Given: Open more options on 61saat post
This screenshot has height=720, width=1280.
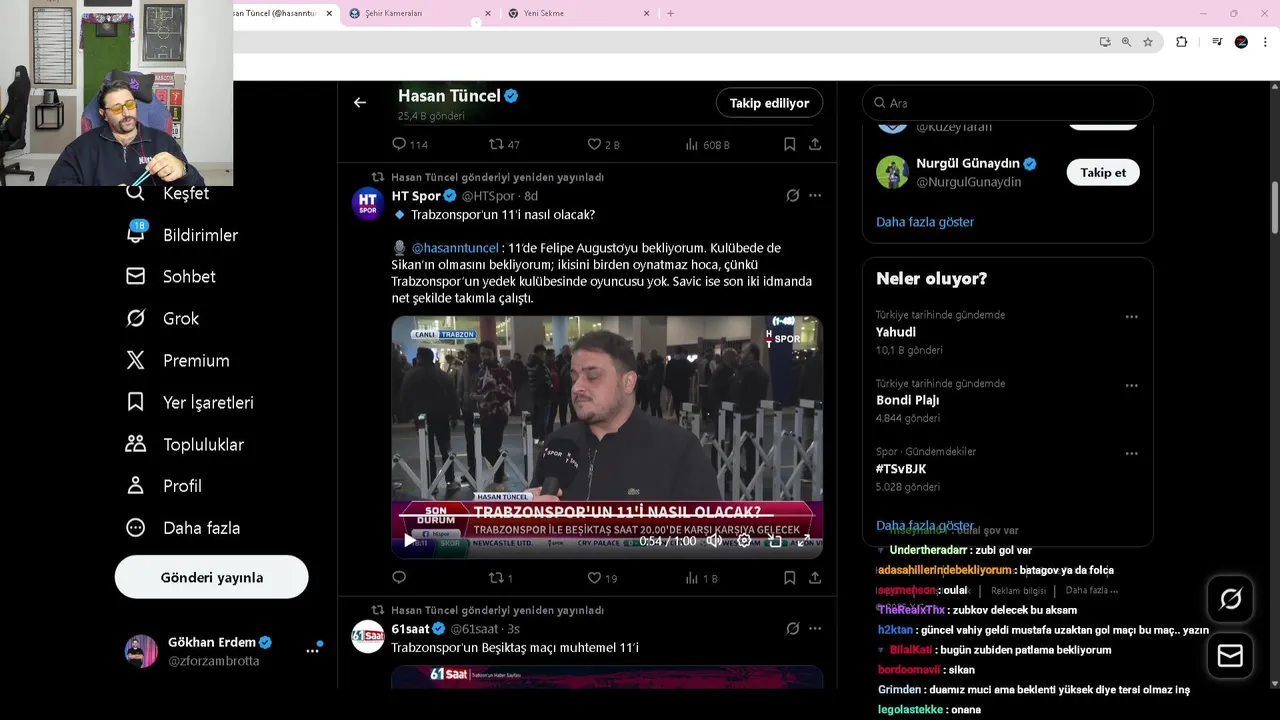Looking at the screenshot, I should [x=815, y=629].
